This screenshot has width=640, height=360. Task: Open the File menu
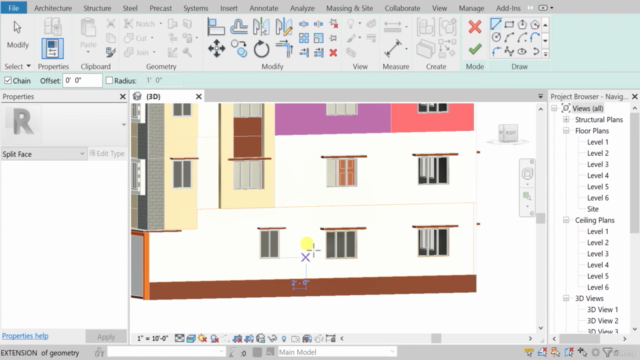tap(13, 8)
